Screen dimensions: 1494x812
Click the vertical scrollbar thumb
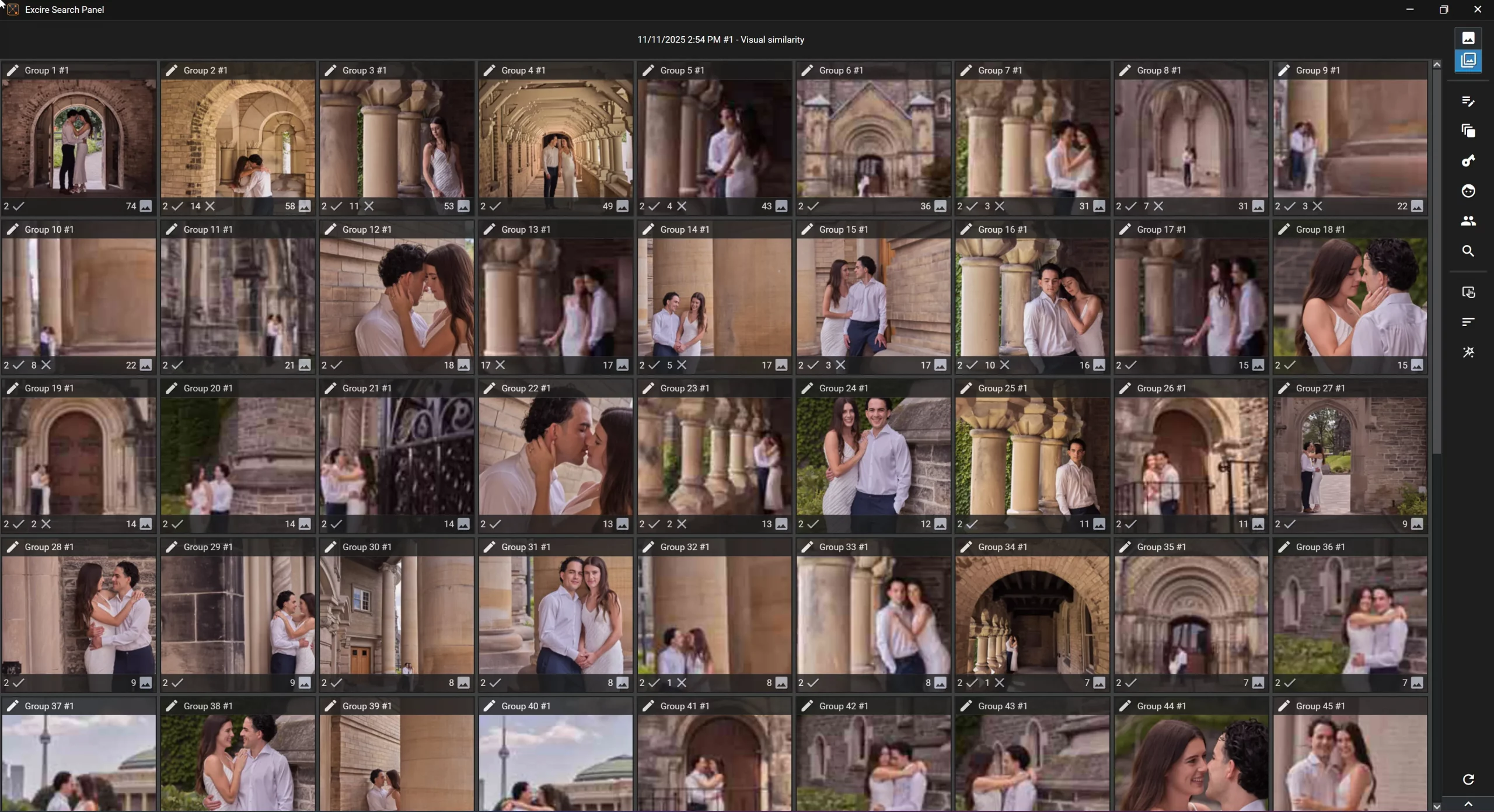1436,262
